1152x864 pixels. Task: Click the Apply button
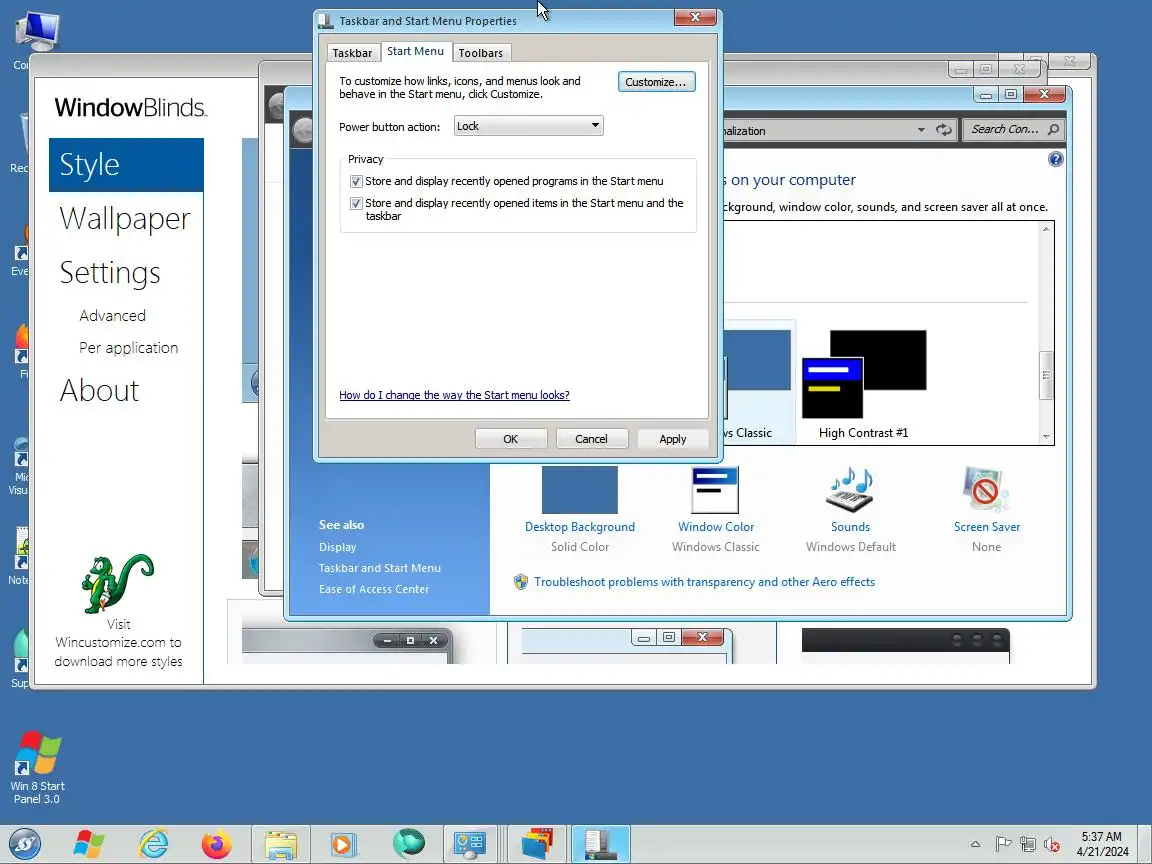click(672, 439)
